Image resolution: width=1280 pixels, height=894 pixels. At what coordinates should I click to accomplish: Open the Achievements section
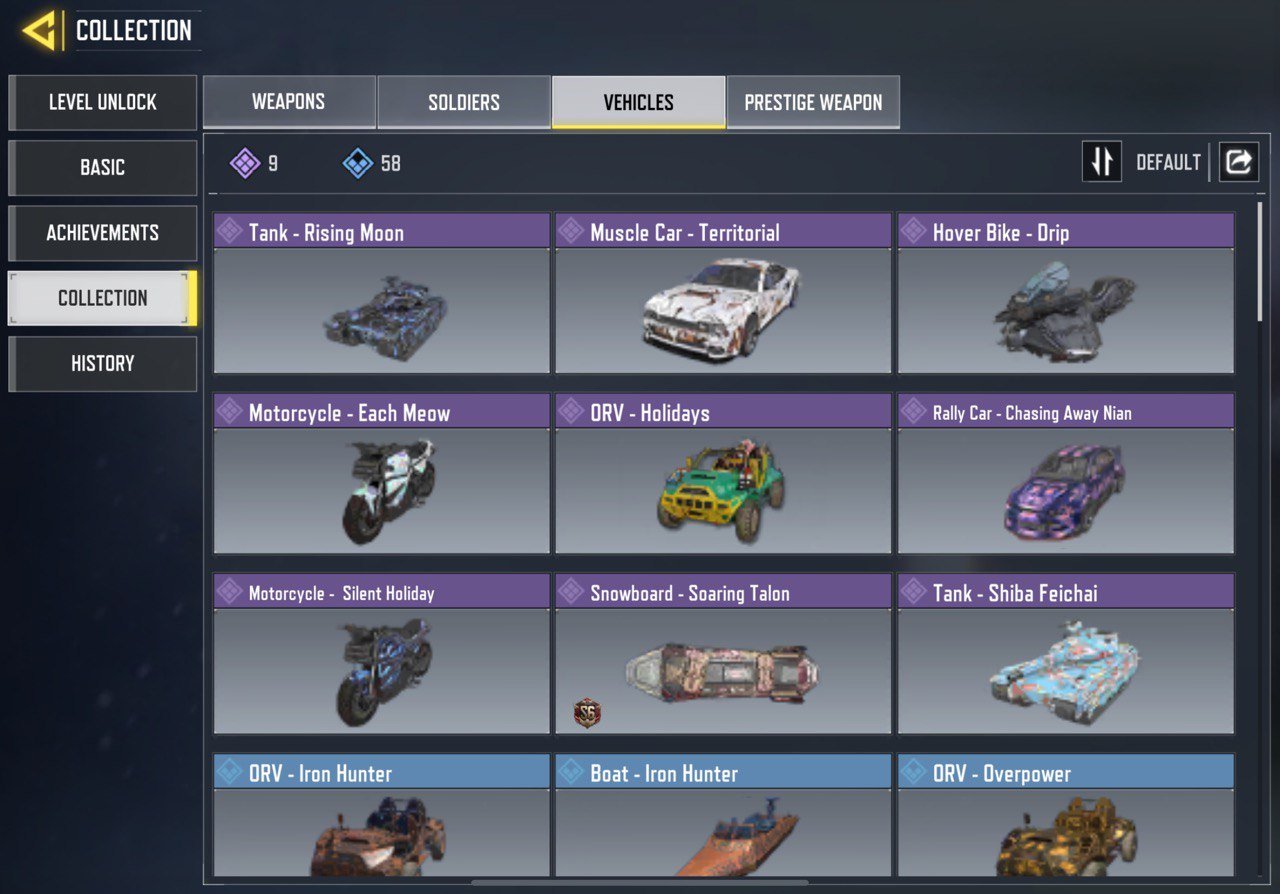[103, 233]
